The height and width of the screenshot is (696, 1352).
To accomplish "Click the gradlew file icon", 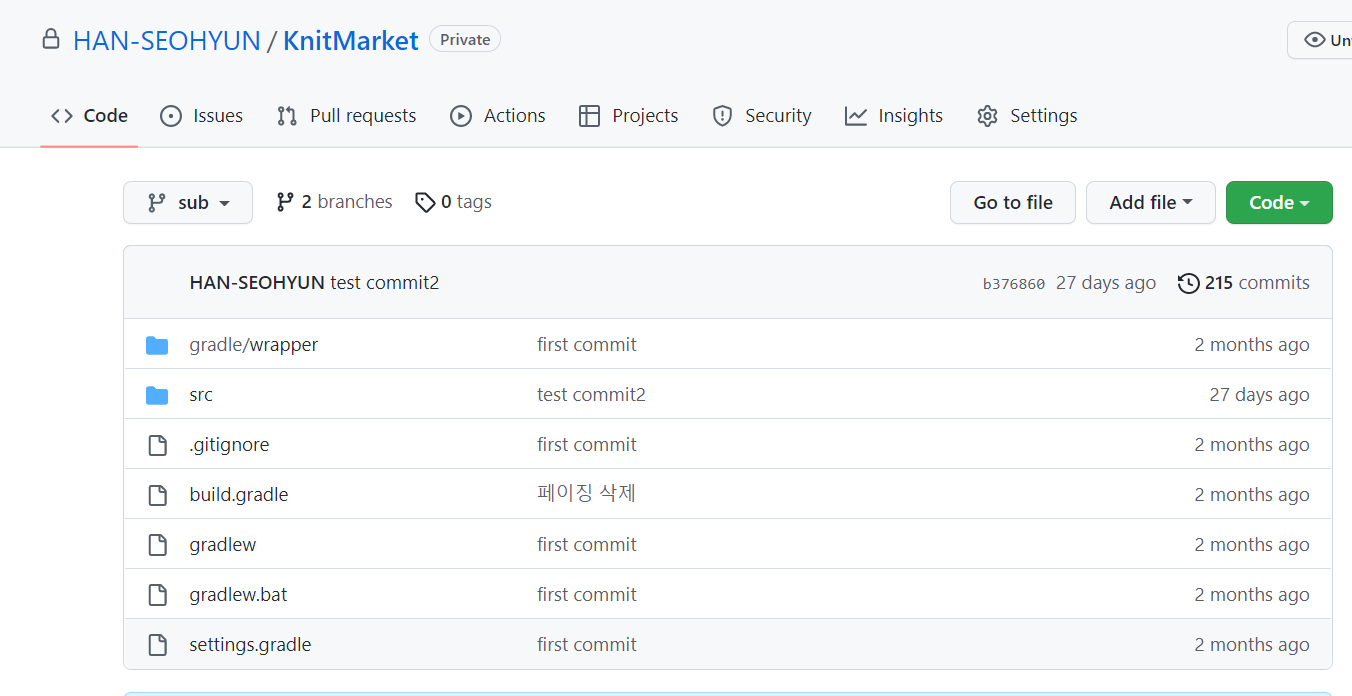I will 157,545.
